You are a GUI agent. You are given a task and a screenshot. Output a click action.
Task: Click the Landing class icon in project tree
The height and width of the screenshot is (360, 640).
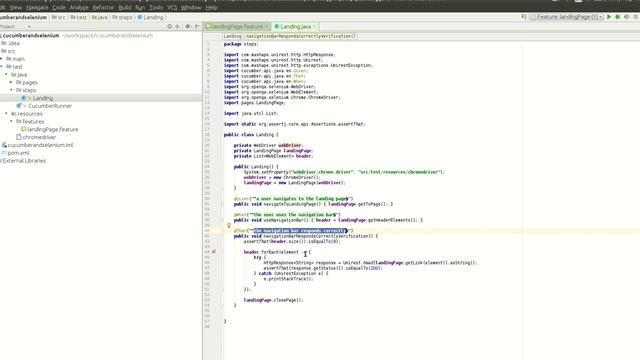click(24, 98)
